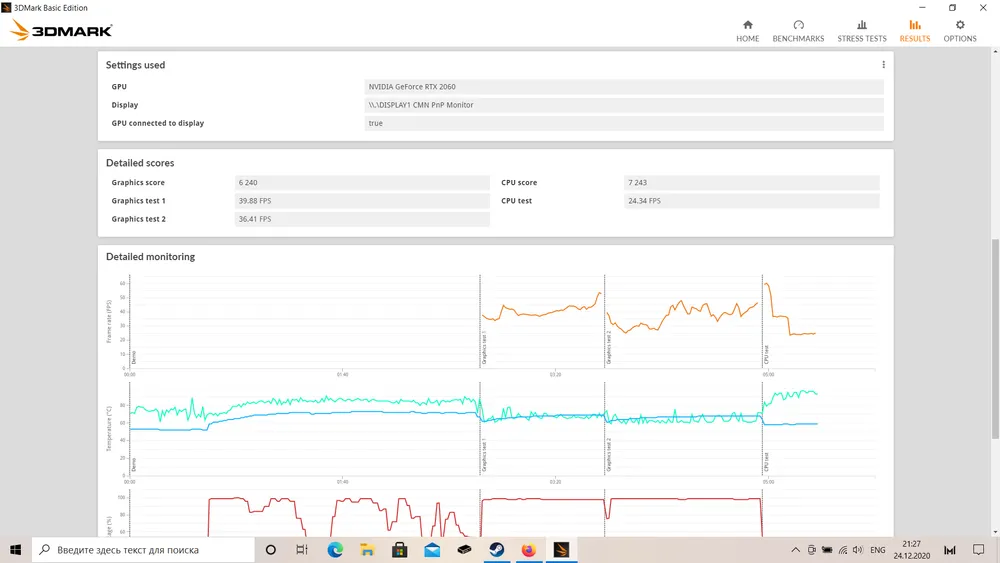Viewport: 1000px width, 563px height.
Task: Open the Options settings page
Action: pos(959,31)
